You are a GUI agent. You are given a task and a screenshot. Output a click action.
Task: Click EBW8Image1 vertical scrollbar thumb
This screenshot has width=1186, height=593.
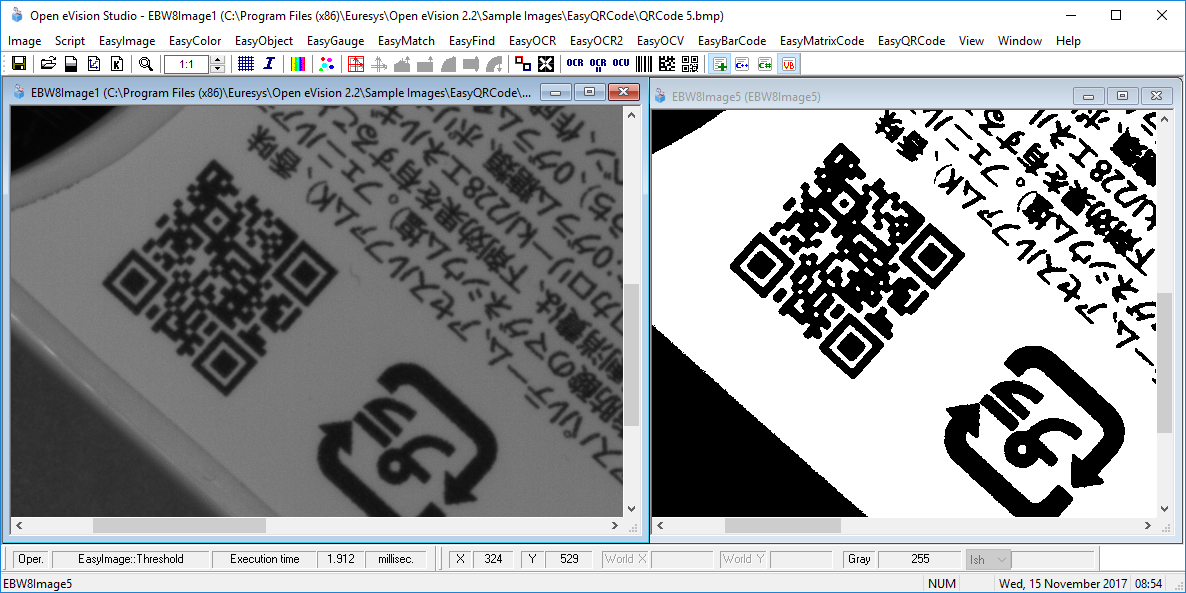632,355
